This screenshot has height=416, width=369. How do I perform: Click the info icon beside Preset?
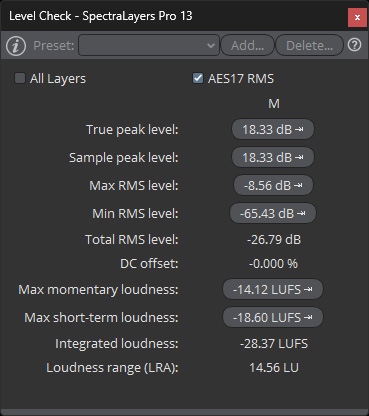tap(16, 46)
